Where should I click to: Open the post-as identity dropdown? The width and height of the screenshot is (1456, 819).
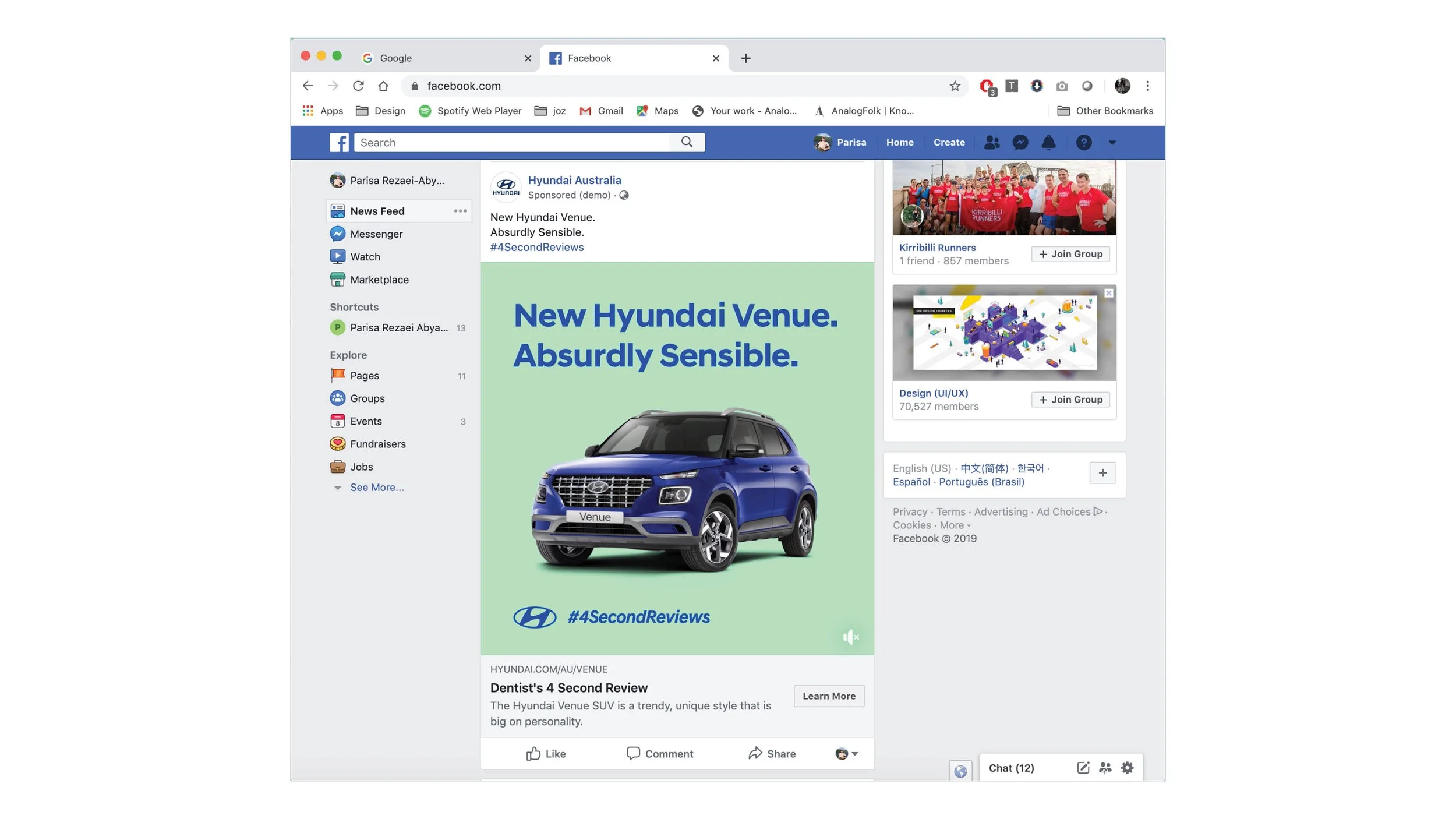pos(847,754)
